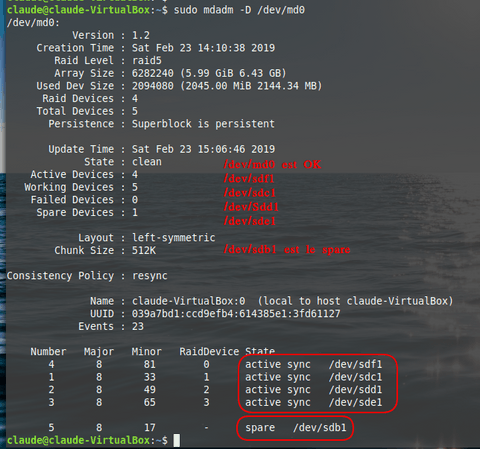Click the red annotation '/dev/md0 est OK'
Viewport: 480px width, 449px height.
[272, 164]
